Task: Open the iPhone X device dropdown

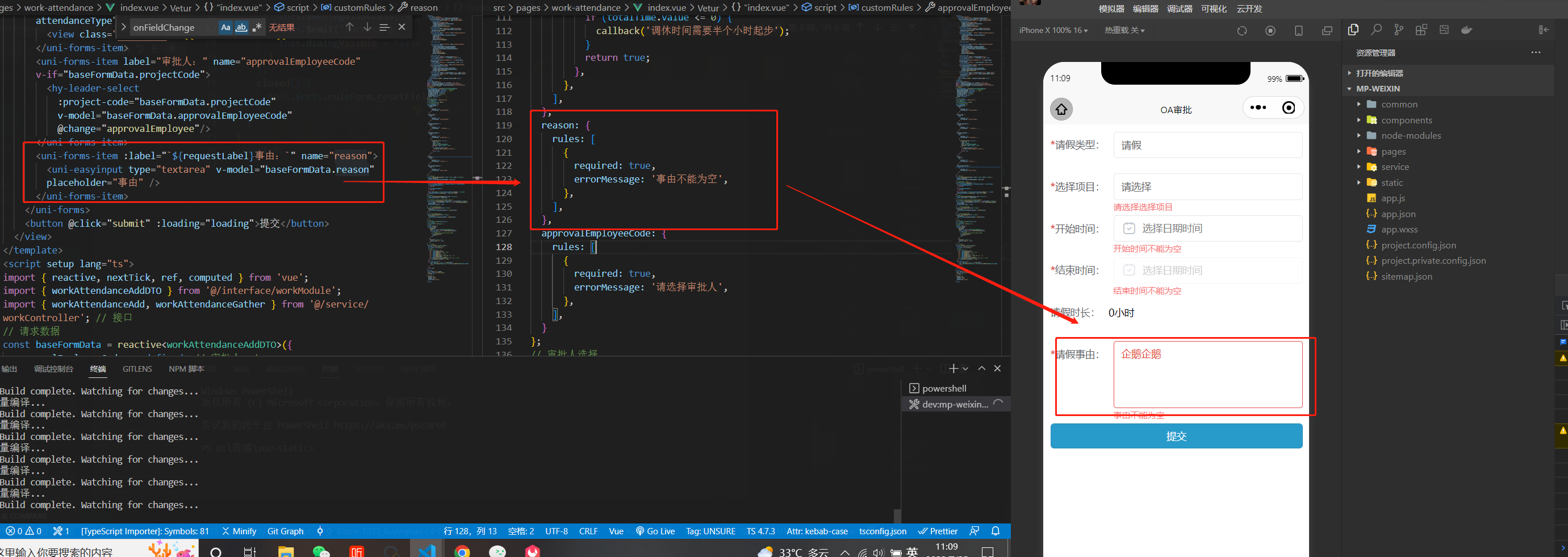Action: point(1052,30)
